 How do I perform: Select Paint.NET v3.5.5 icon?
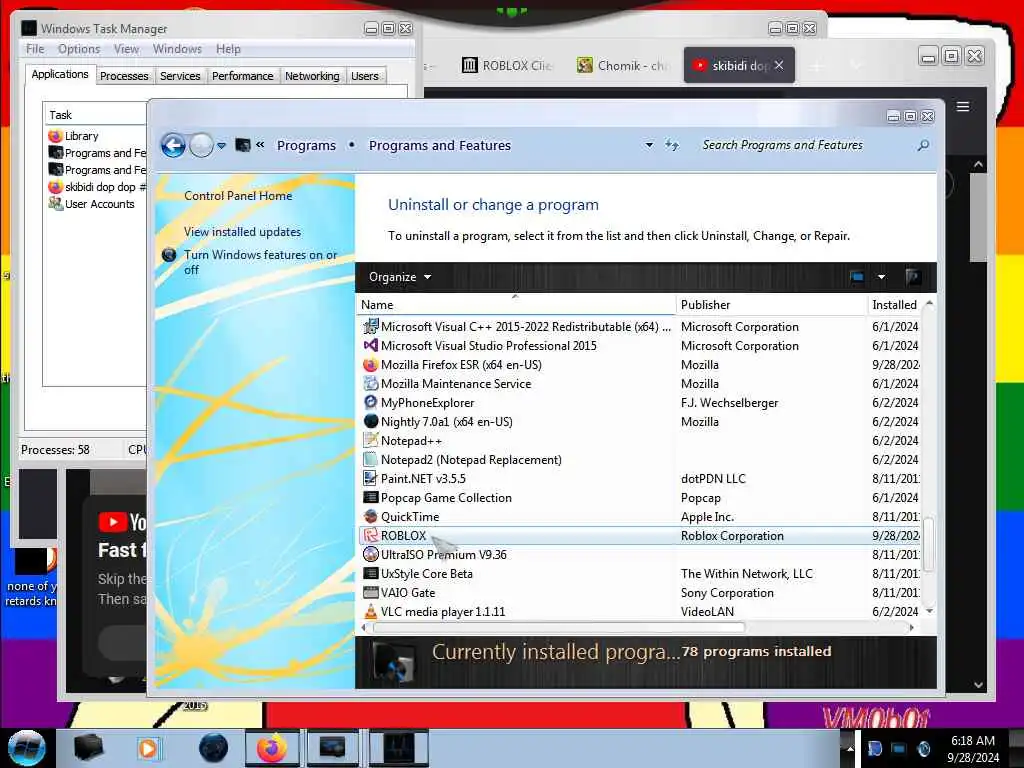click(x=370, y=478)
